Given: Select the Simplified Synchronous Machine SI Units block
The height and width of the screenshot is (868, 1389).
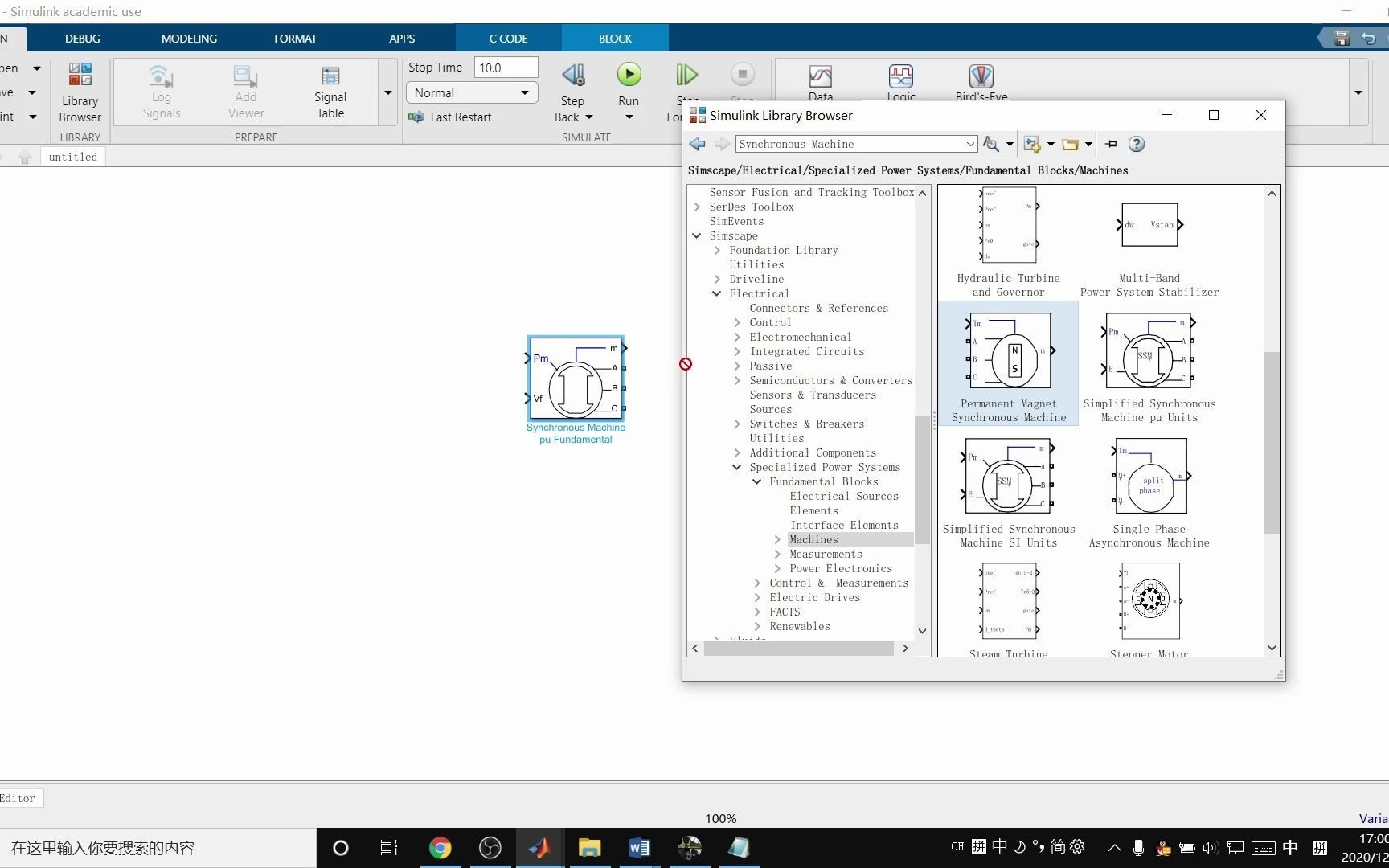Looking at the screenshot, I should pyautogui.click(x=1009, y=491).
